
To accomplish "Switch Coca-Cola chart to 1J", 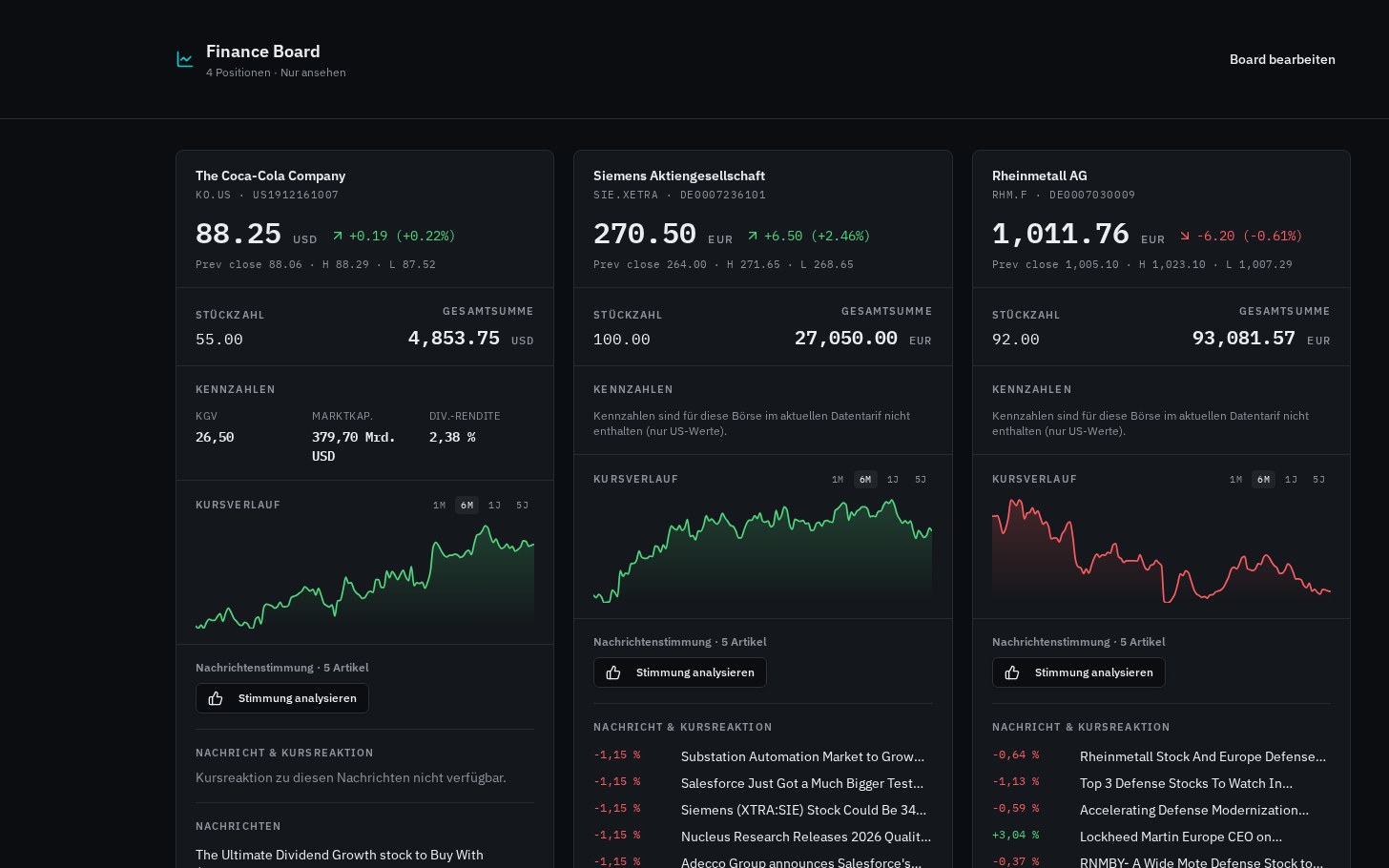I will coord(494,506).
